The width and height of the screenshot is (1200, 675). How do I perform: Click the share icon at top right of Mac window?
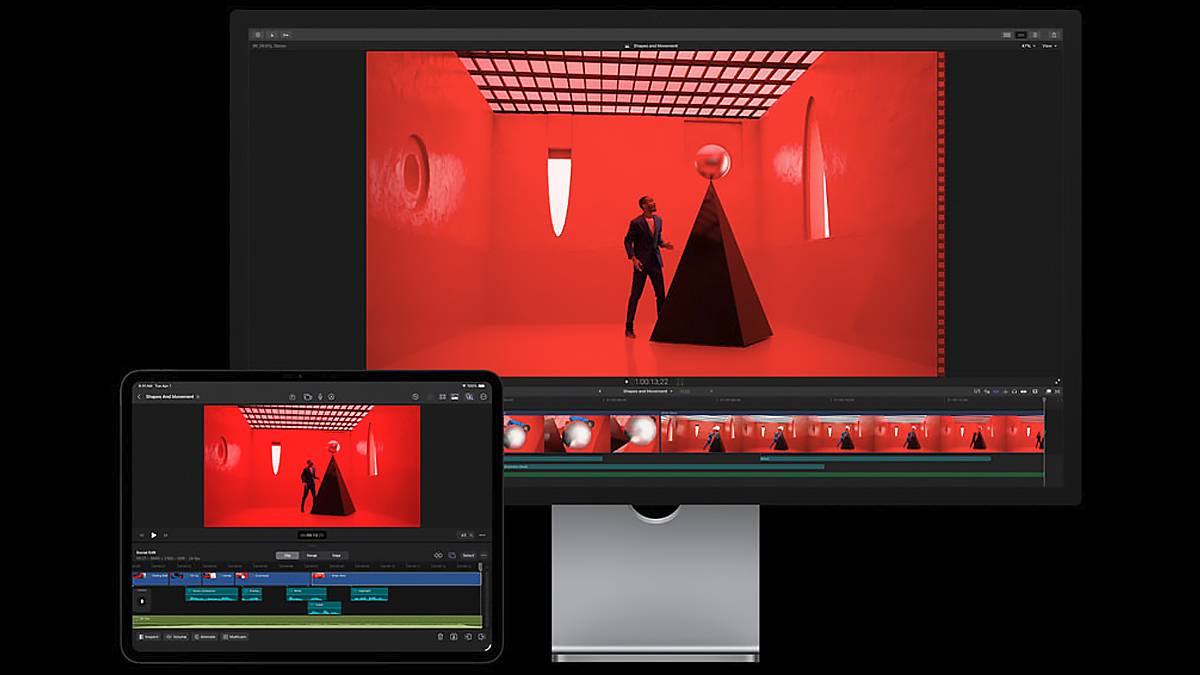click(1054, 35)
